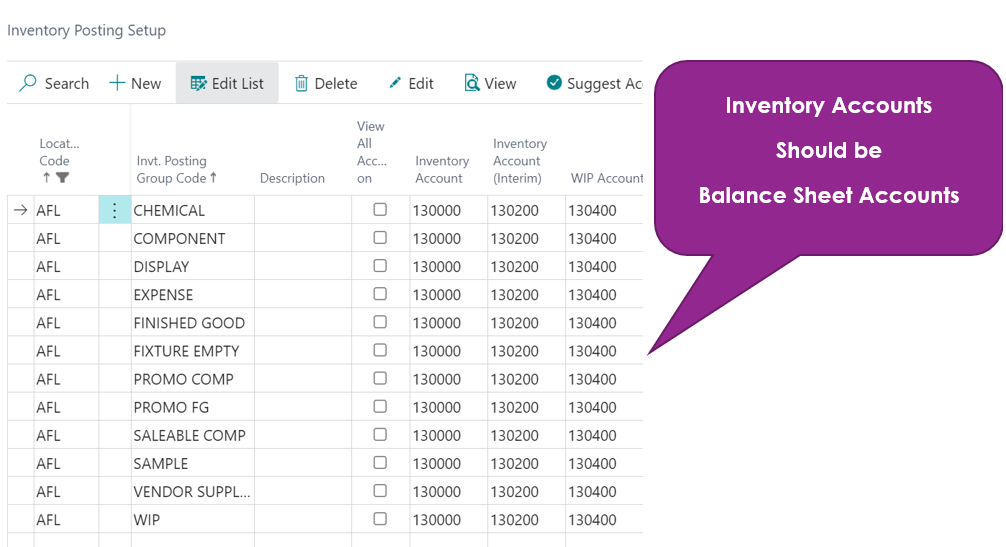Click the Suggest Accounts checkmark icon
Image resolution: width=1006 pixels, height=547 pixels.
click(x=554, y=83)
